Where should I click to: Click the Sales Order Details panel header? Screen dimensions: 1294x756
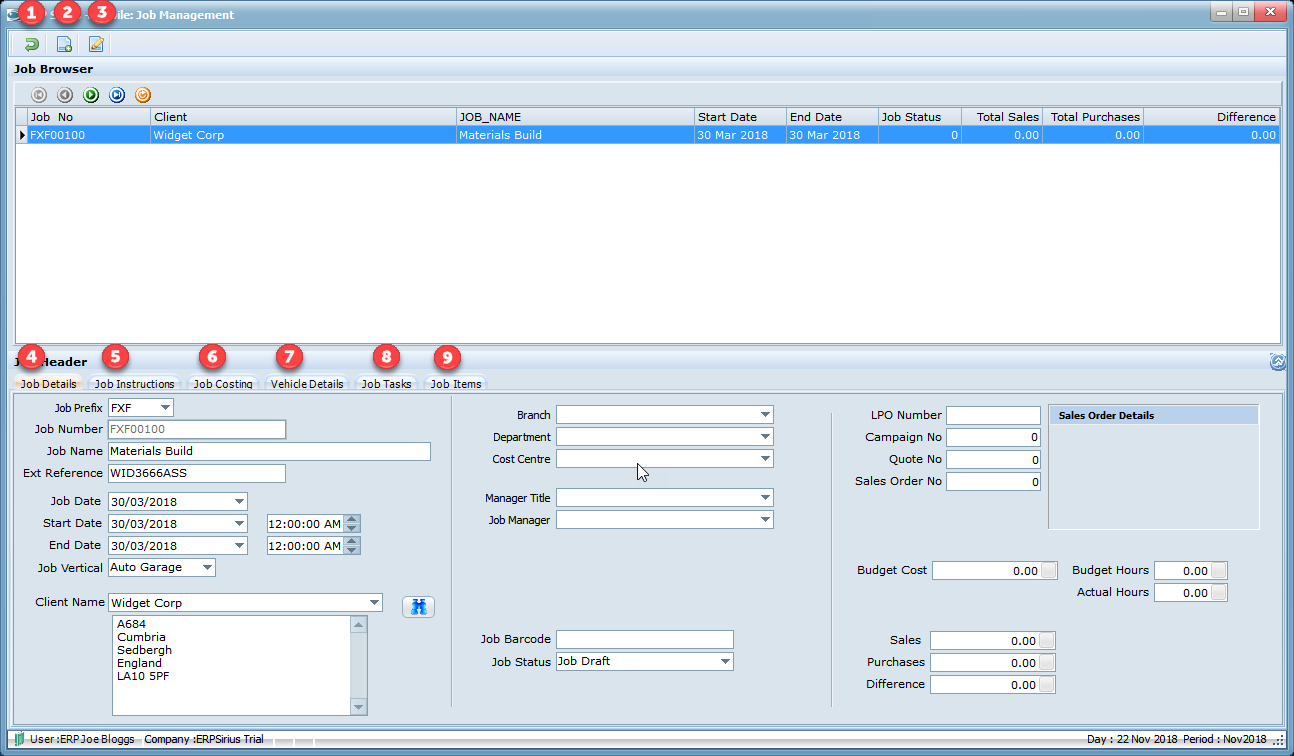pos(1153,415)
